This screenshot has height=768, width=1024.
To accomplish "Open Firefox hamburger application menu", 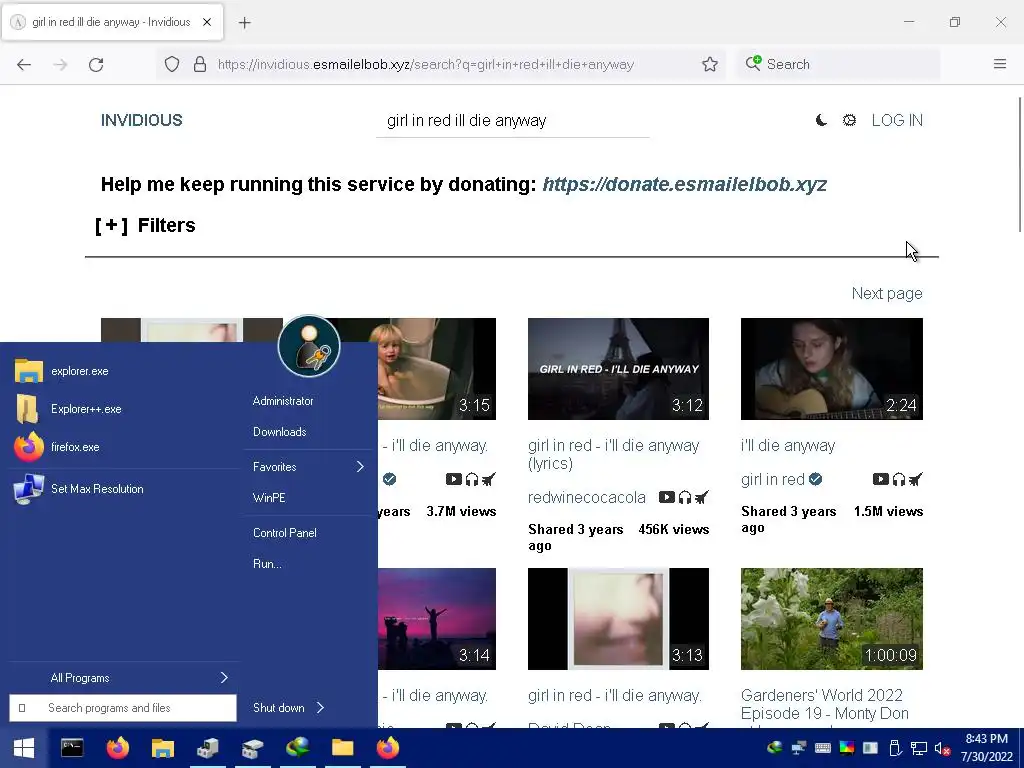I will click(1000, 64).
